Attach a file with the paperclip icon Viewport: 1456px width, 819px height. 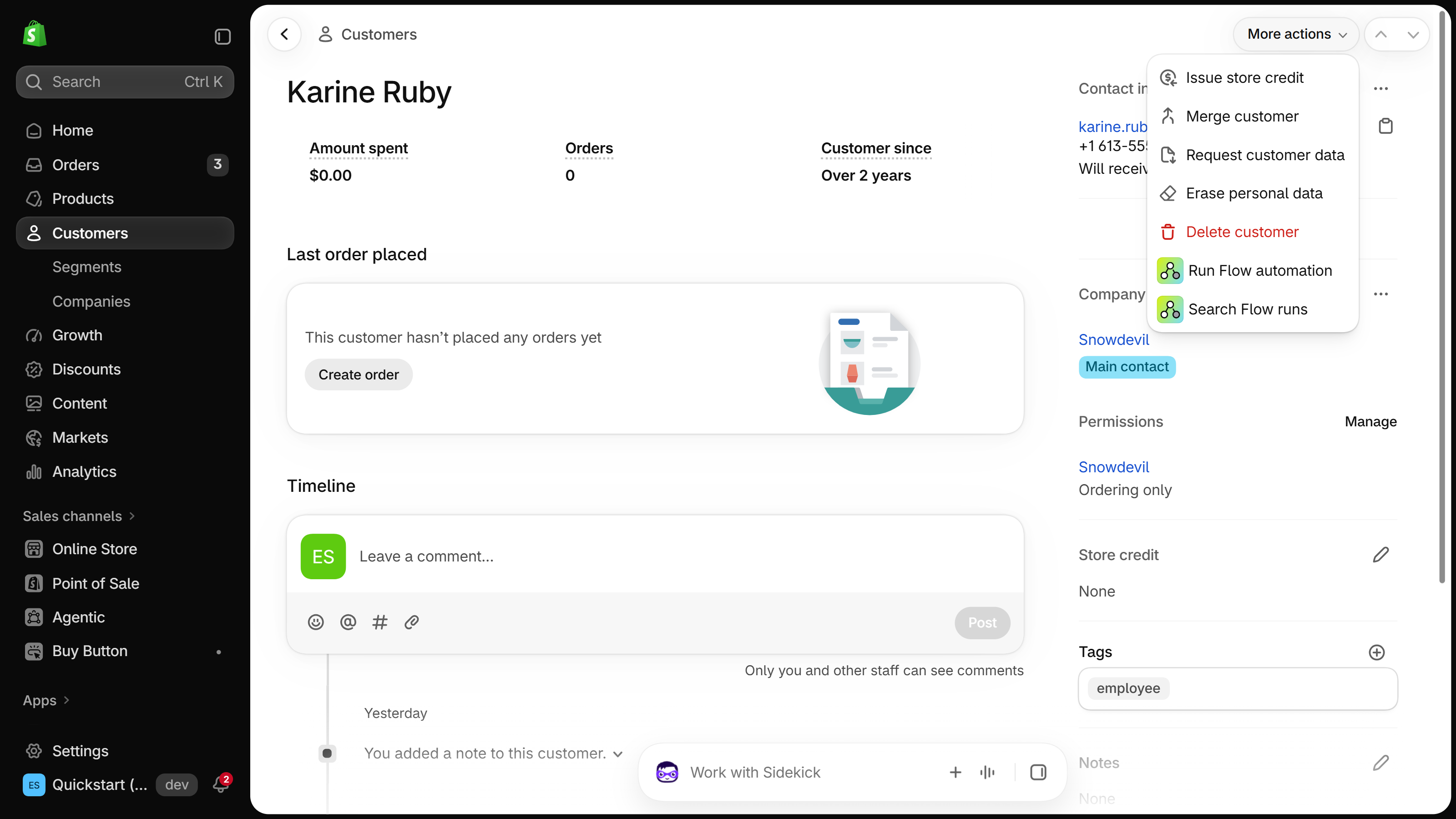click(x=411, y=622)
